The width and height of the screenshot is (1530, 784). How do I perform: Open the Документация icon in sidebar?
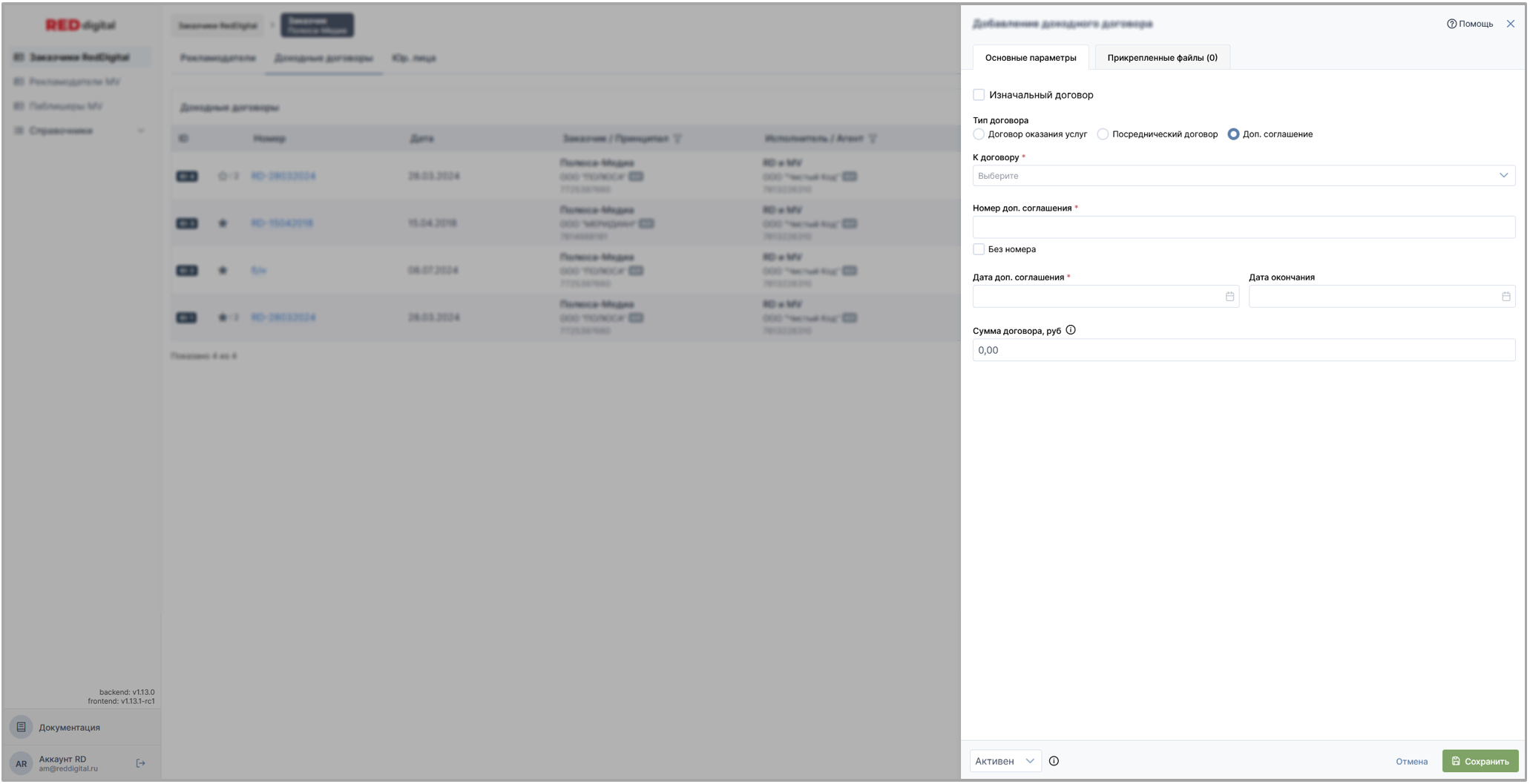(22, 728)
